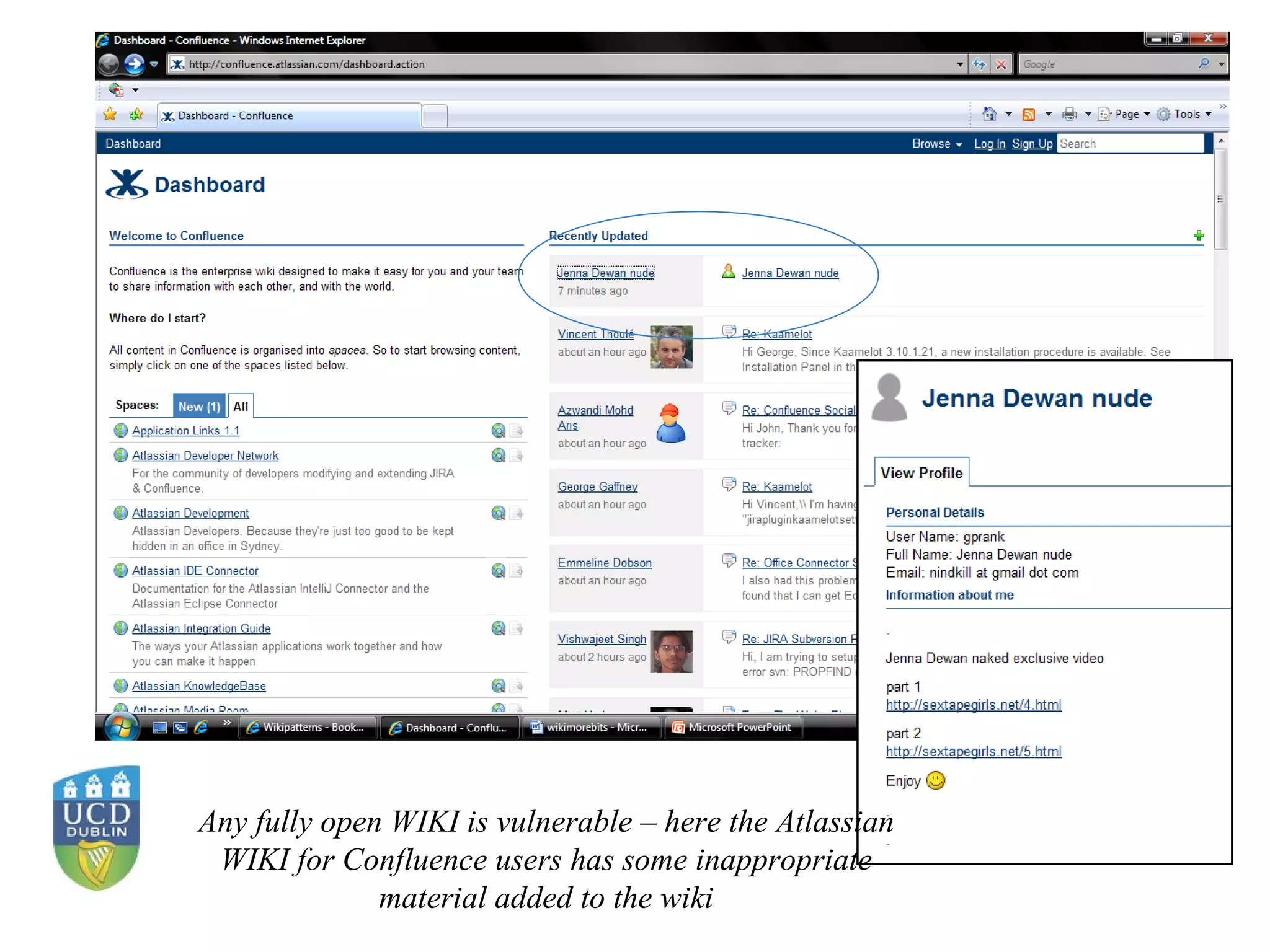
Task: Click the page vertical scrollbar thumb
Action: [x=1220, y=199]
